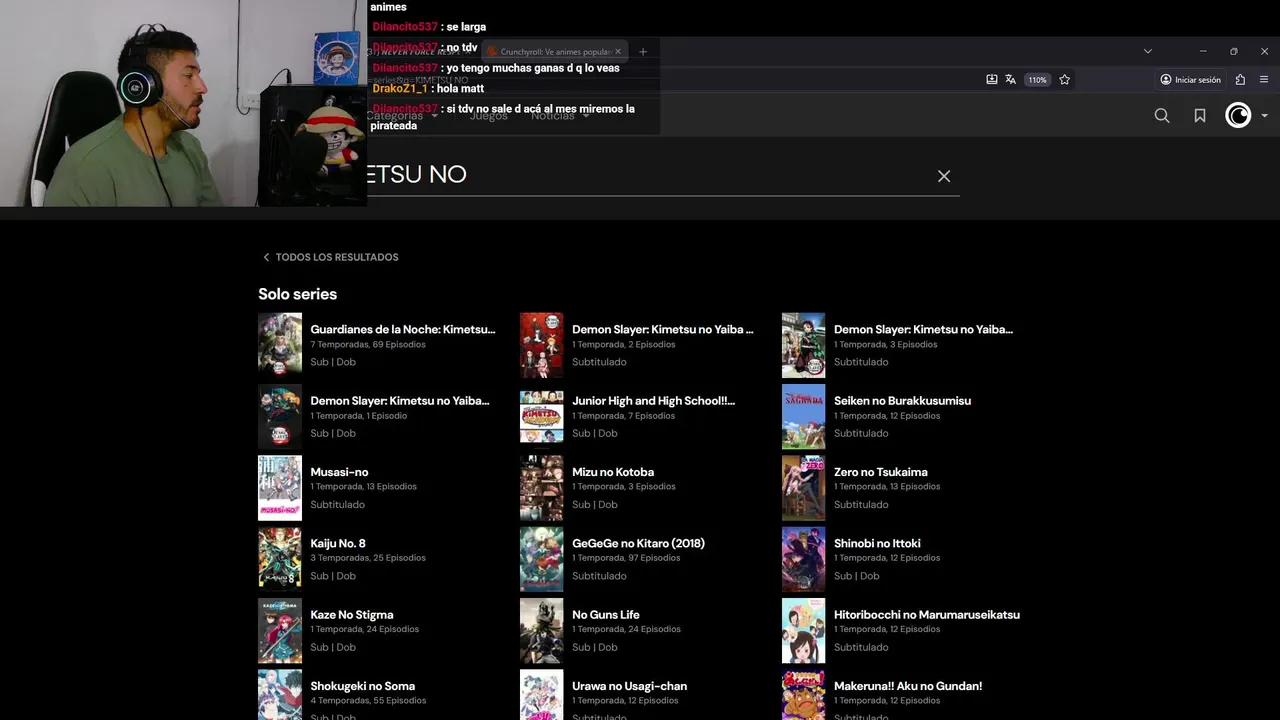
Task: Open the Crunchyroll watchlist bookmark icon
Action: coord(1200,116)
